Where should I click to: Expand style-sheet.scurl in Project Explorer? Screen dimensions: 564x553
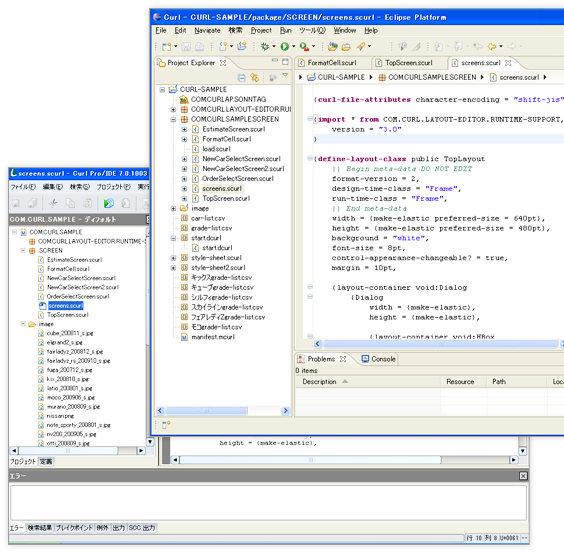[173, 258]
